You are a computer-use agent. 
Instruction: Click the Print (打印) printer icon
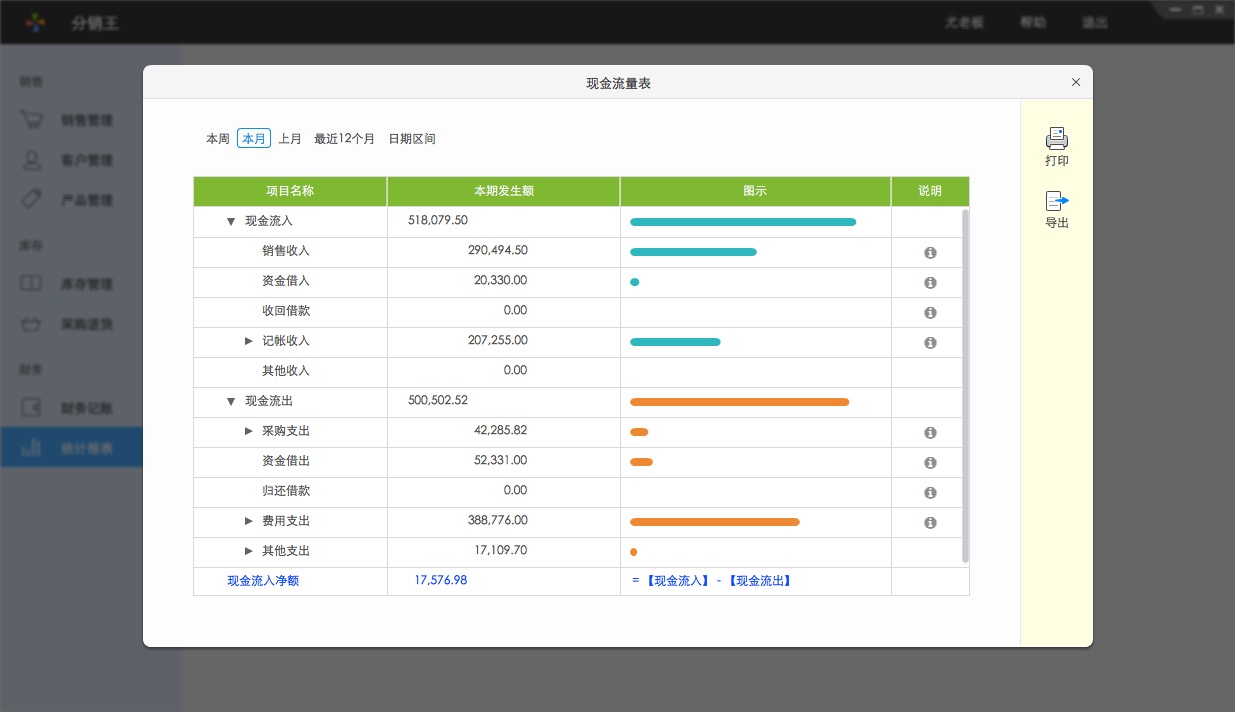(x=1056, y=139)
